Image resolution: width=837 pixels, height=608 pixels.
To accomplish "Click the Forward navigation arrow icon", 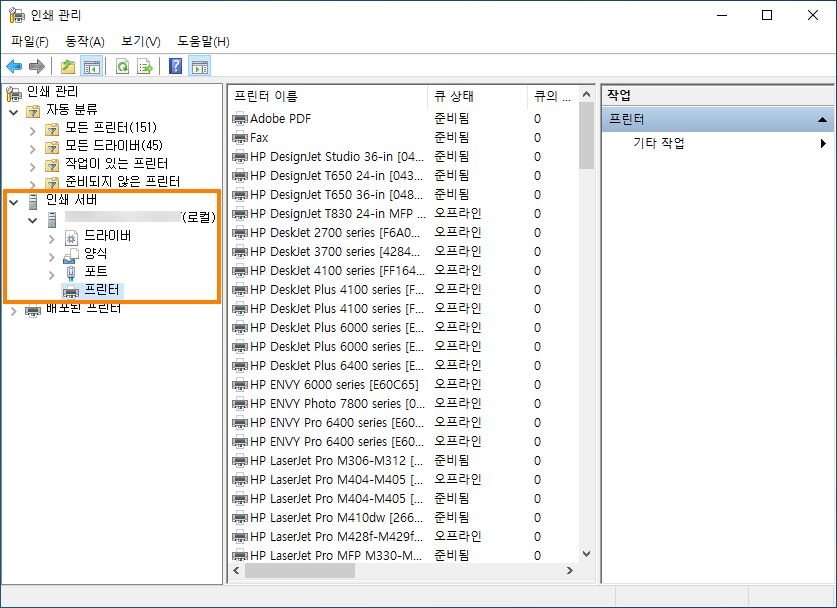I will 37,65.
